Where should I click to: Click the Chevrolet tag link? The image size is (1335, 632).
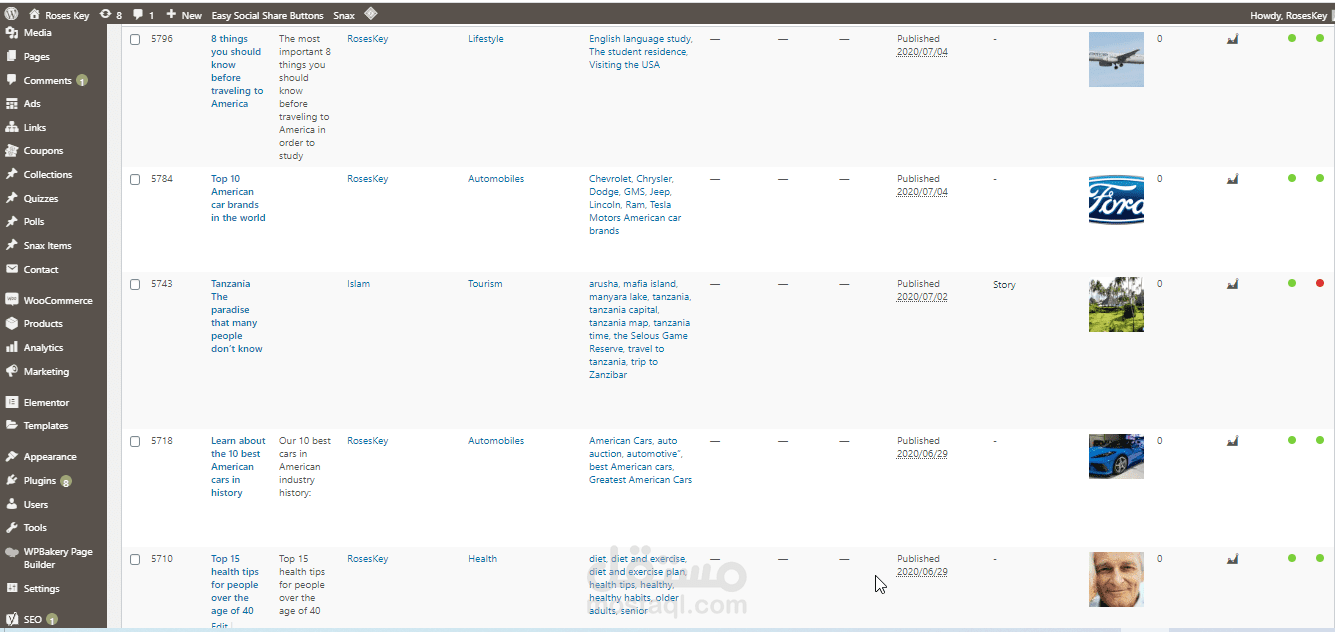(610, 179)
